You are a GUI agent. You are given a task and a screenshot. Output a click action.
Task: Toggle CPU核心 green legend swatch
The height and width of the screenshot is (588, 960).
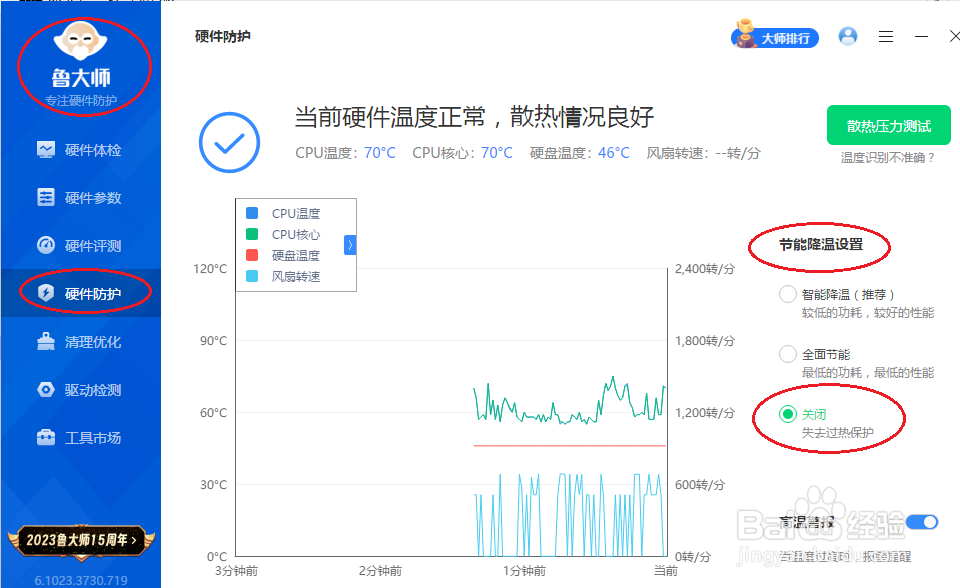(x=252, y=234)
